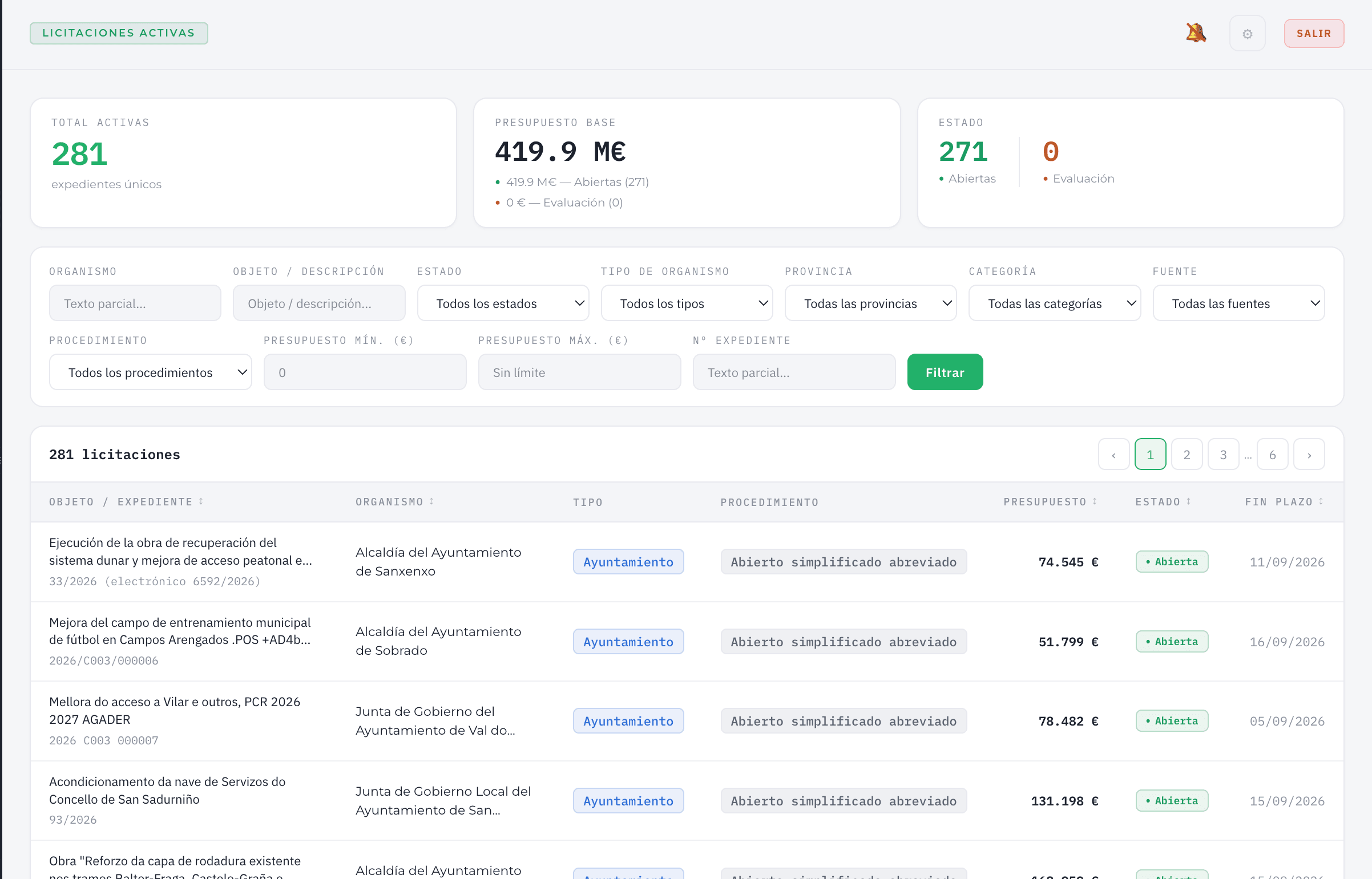Viewport: 1372px width, 879px height.
Task: Sort by Objeto / Expediente column arrow
Action: tap(201, 501)
